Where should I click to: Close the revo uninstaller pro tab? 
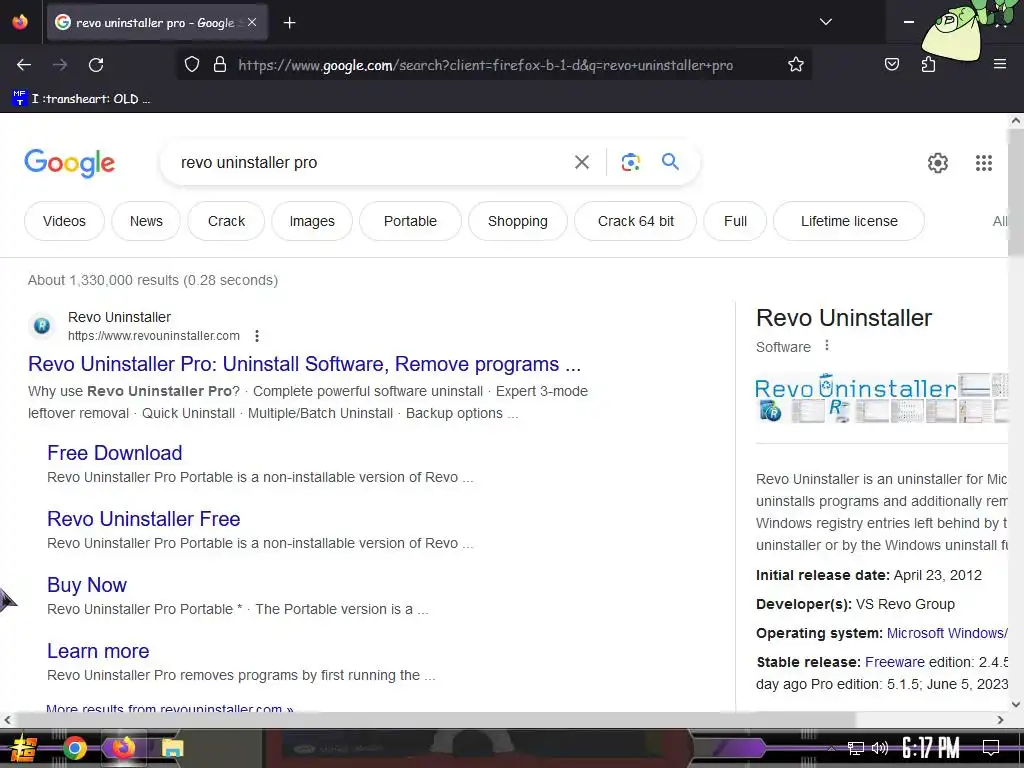(x=252, y=22)
